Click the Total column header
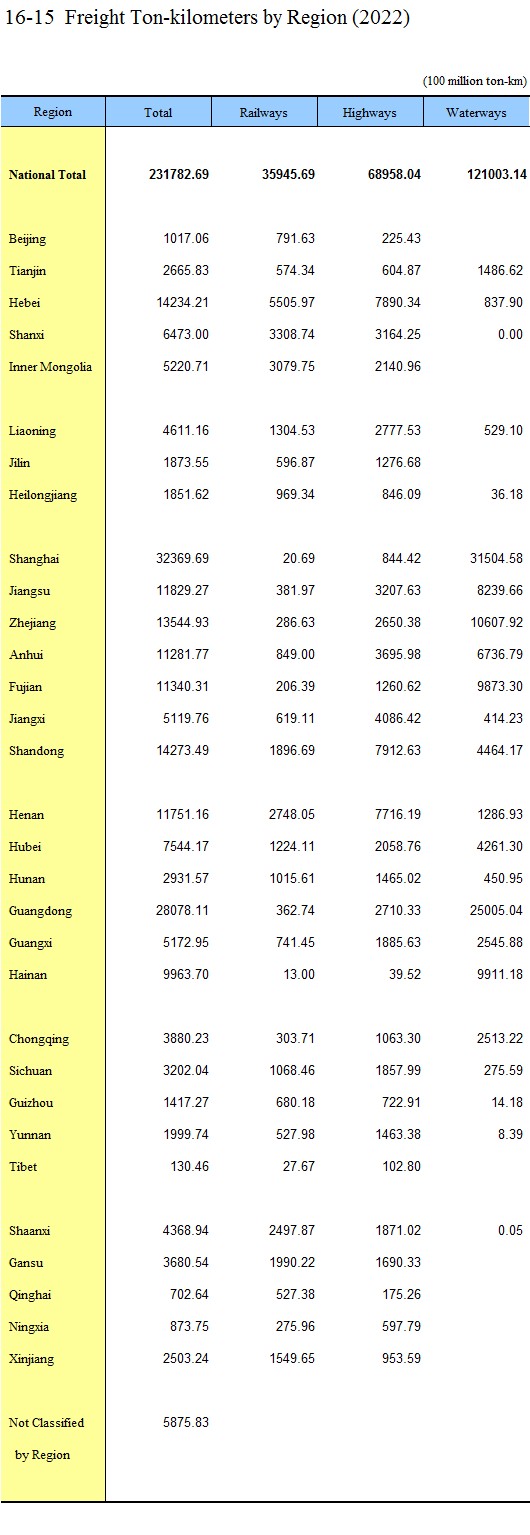This screenshot has width=530, height=1535. (158, 112)
